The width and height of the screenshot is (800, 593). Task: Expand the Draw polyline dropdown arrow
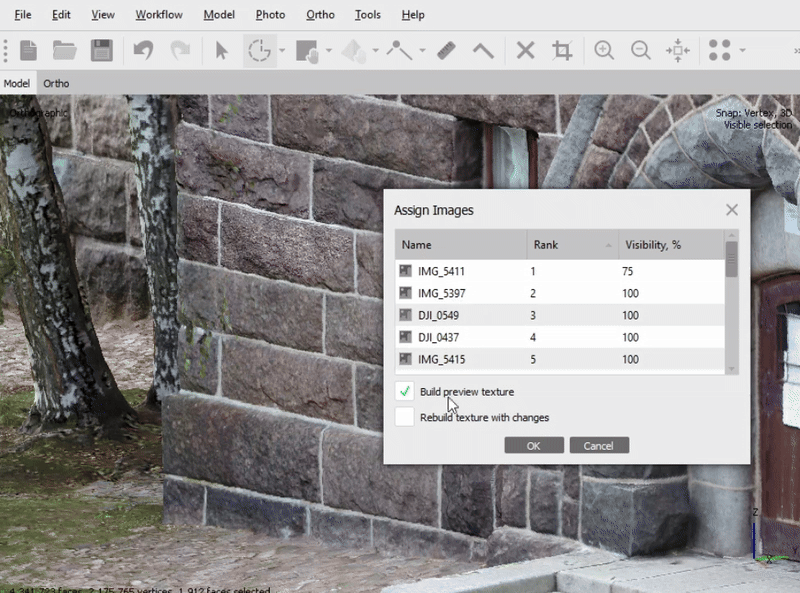(422, 51)
